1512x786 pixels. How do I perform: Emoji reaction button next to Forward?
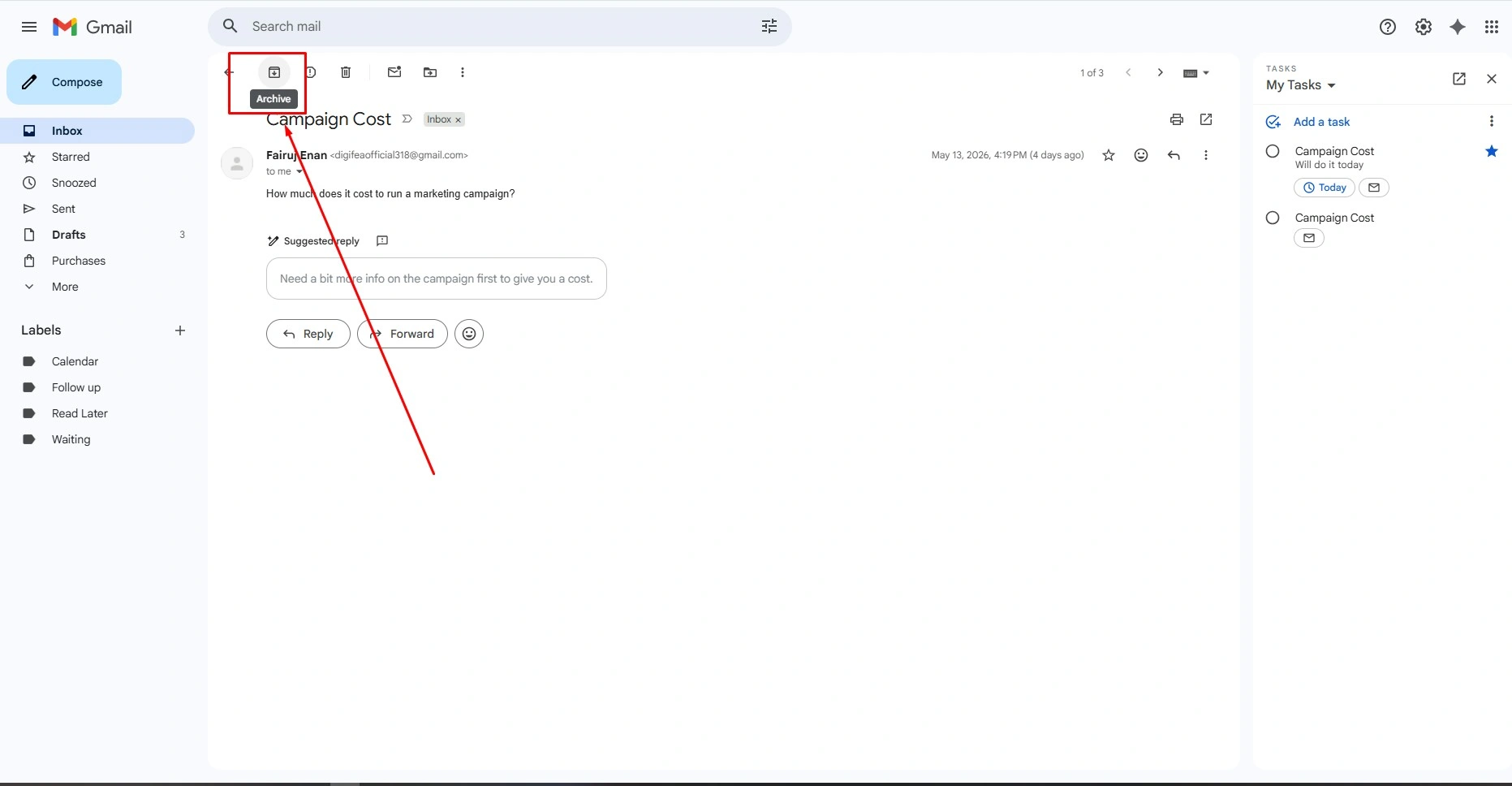click(x=469, y=334)
